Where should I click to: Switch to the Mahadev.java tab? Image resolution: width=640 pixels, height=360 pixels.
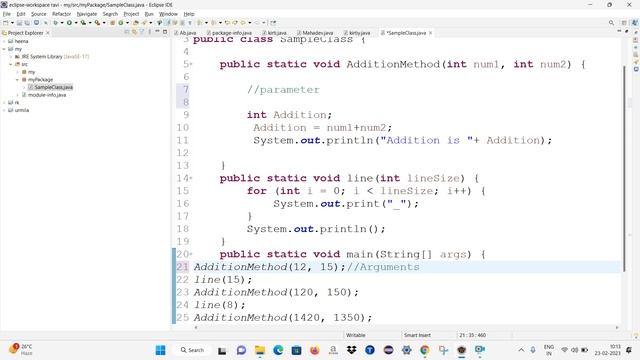pyautogui.click(x=316, y=33)
